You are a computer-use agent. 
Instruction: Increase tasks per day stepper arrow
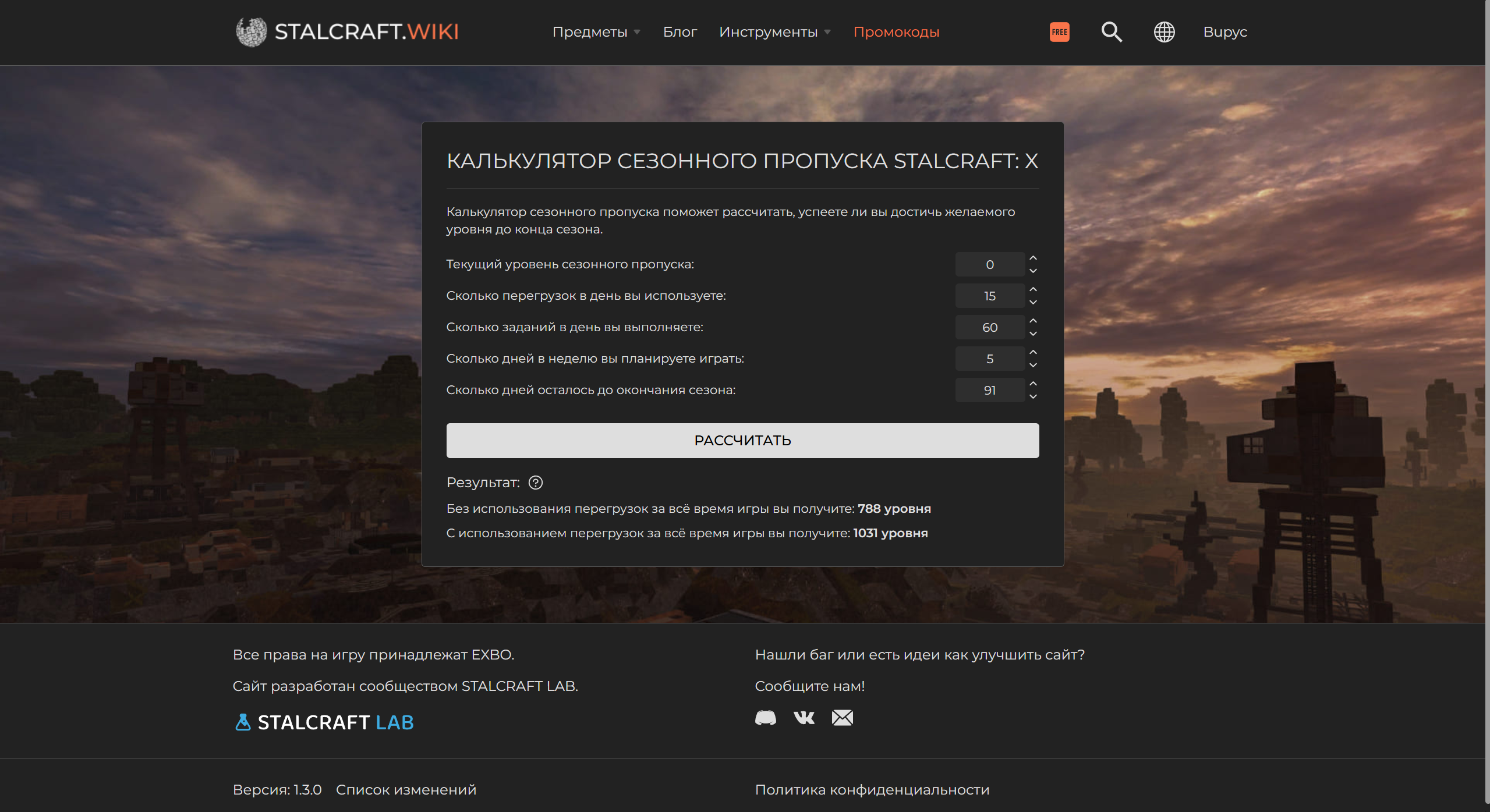1033,321
